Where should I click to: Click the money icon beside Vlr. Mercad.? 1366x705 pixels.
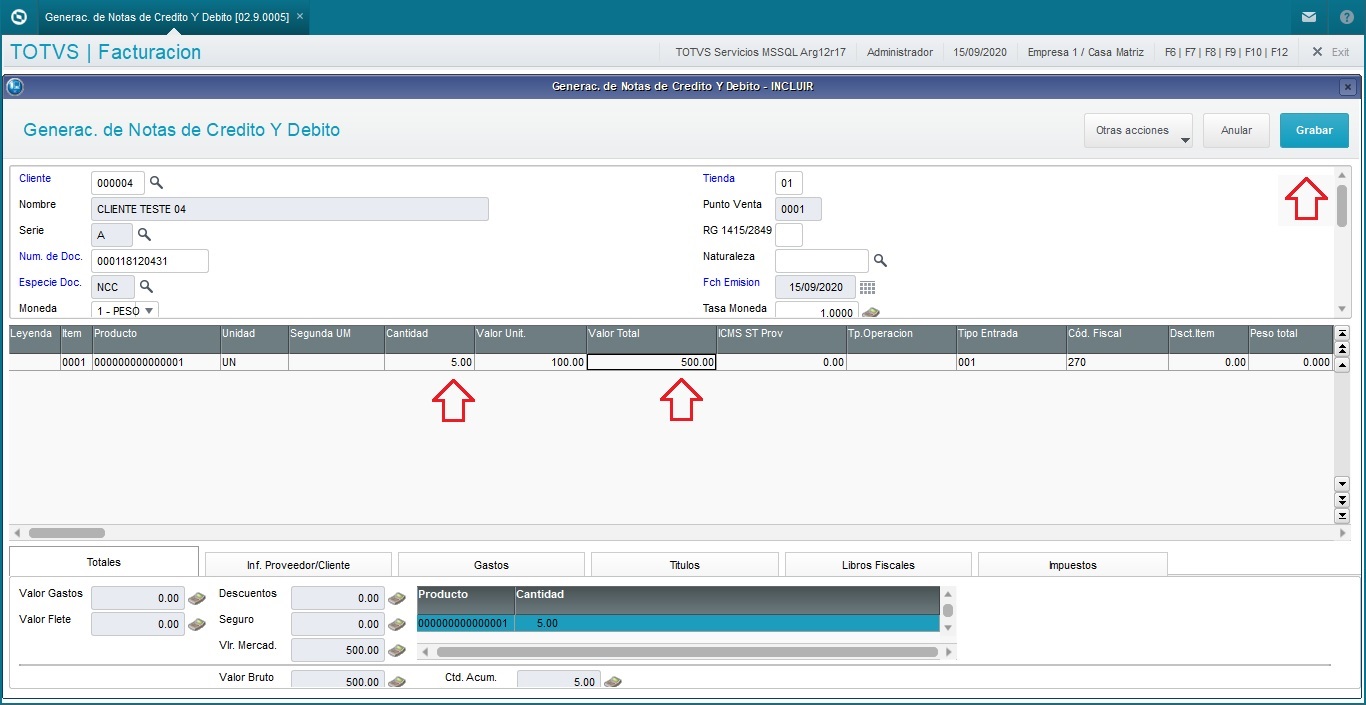(397, 650)
